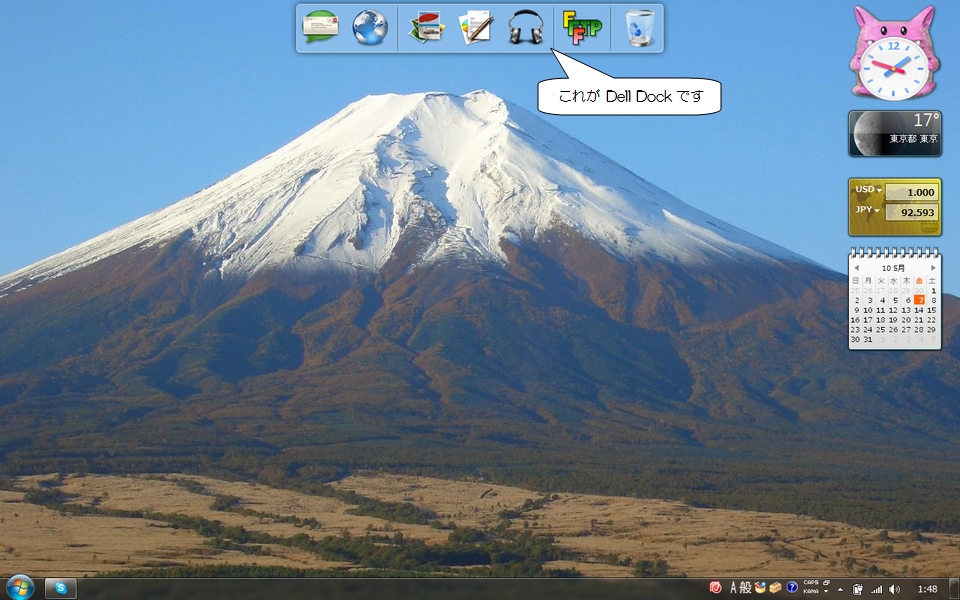Screen dimensions: 960x600
Task: Launch FFFTP from the Dell Dock
Action: coord(582,28)
